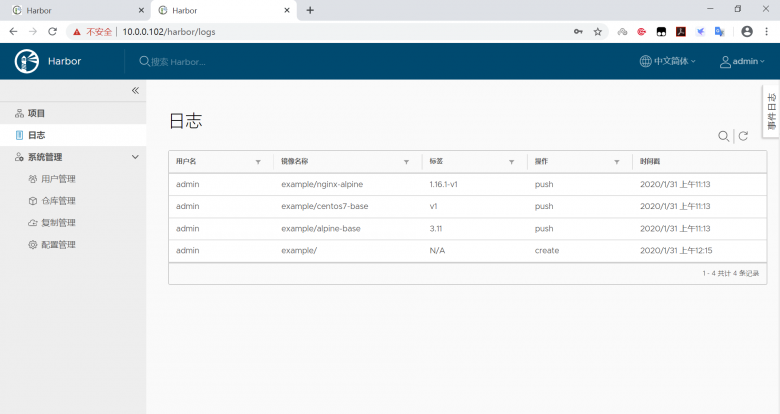Click the refresh icon above the logs table

point(743,136)
